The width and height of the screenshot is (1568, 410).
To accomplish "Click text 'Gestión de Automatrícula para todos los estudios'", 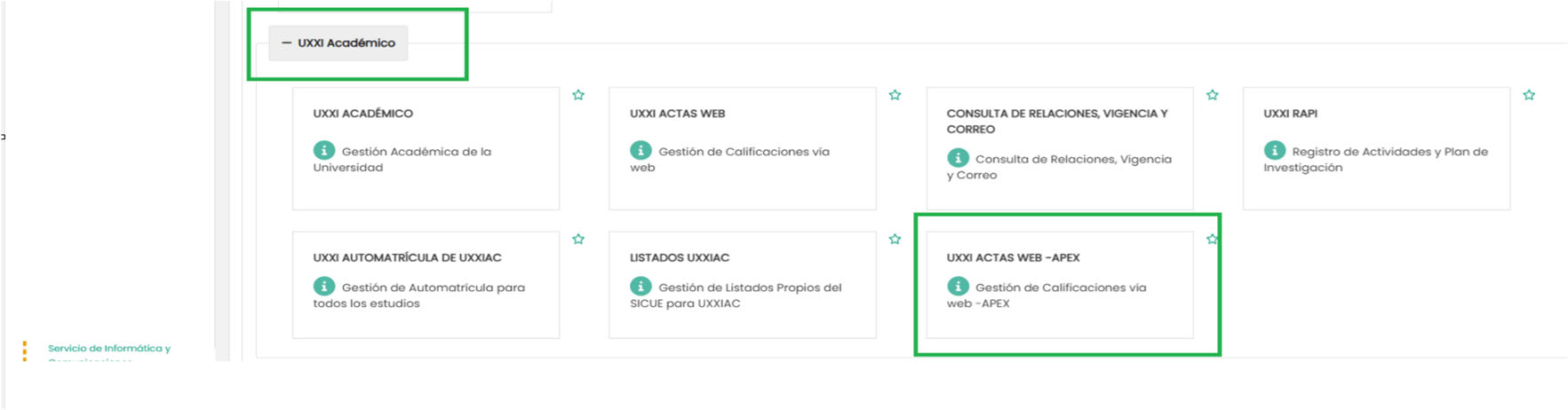I will point(418,295).
